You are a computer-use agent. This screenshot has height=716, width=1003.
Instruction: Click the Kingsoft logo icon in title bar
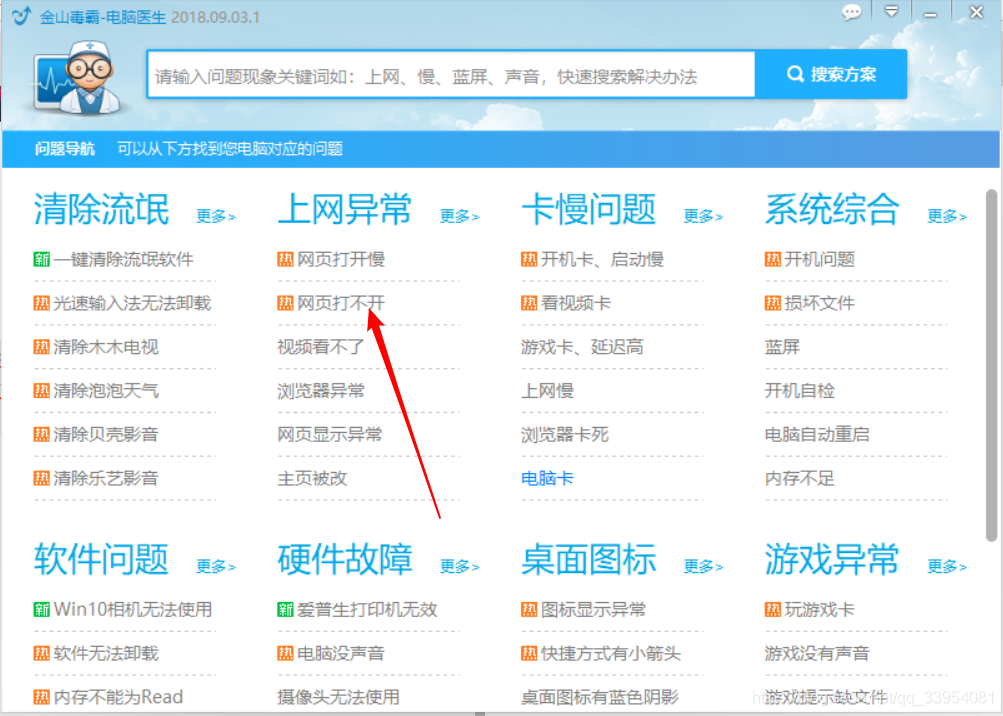click(x=20, y=15)
